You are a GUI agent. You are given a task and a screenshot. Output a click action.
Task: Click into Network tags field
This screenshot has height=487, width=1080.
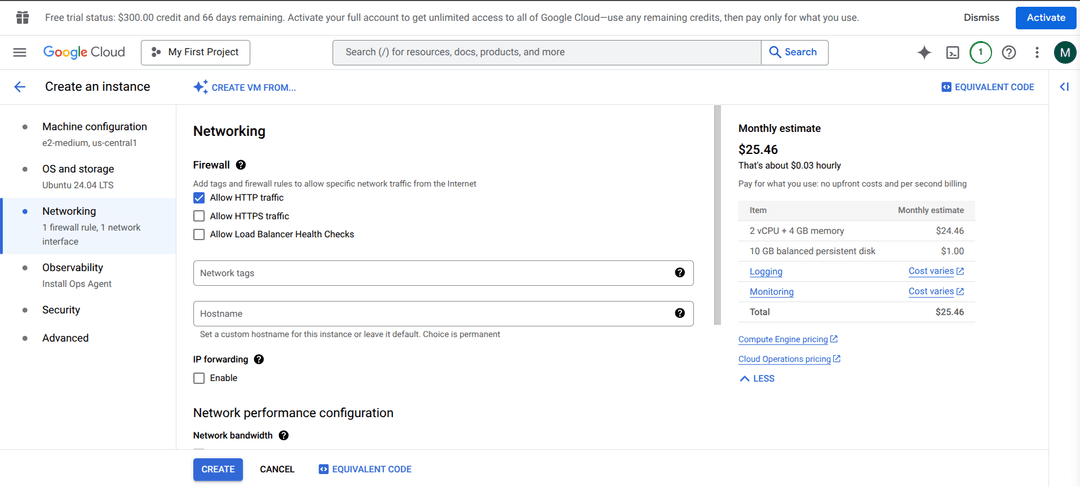tap(443, 273)
